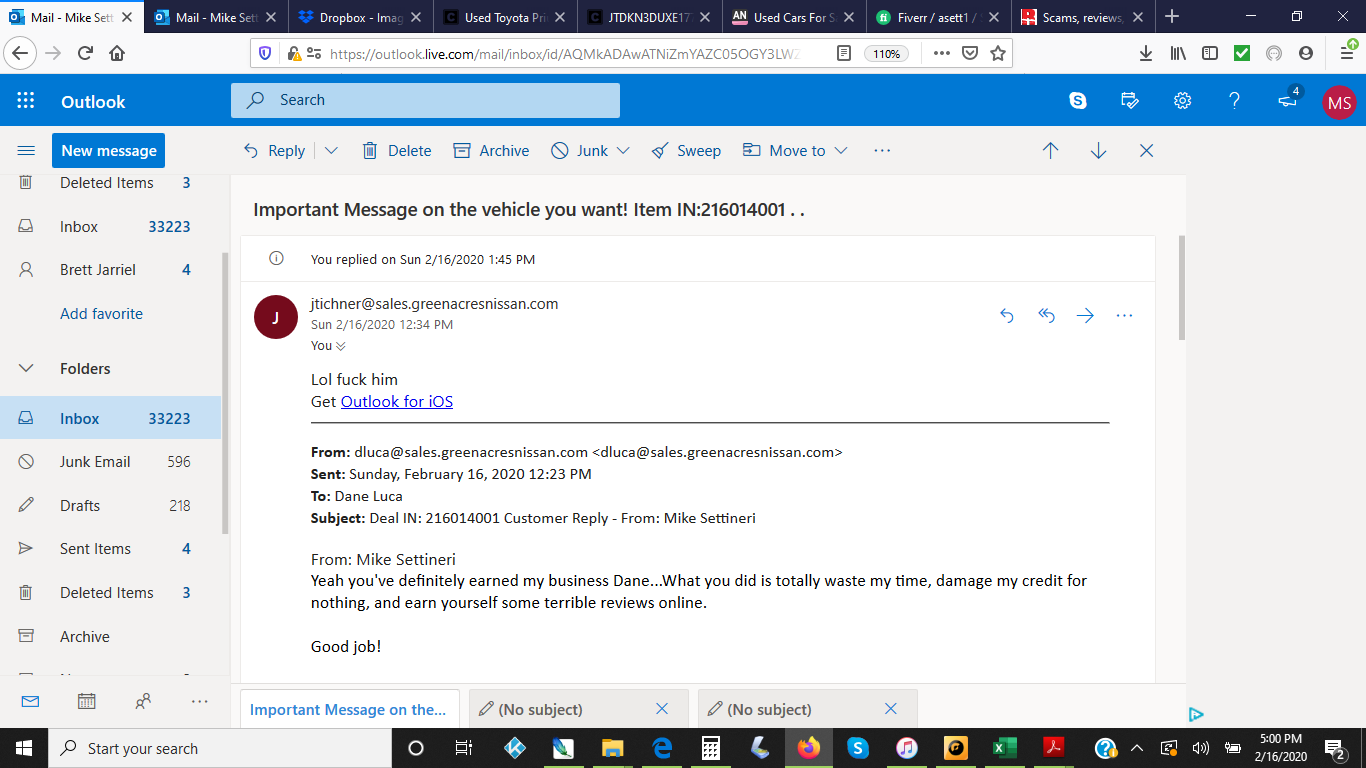This screenshot has width=1366, height=768.
Task: Forward the message using right arrow icon
Action: coord(1085,316)
